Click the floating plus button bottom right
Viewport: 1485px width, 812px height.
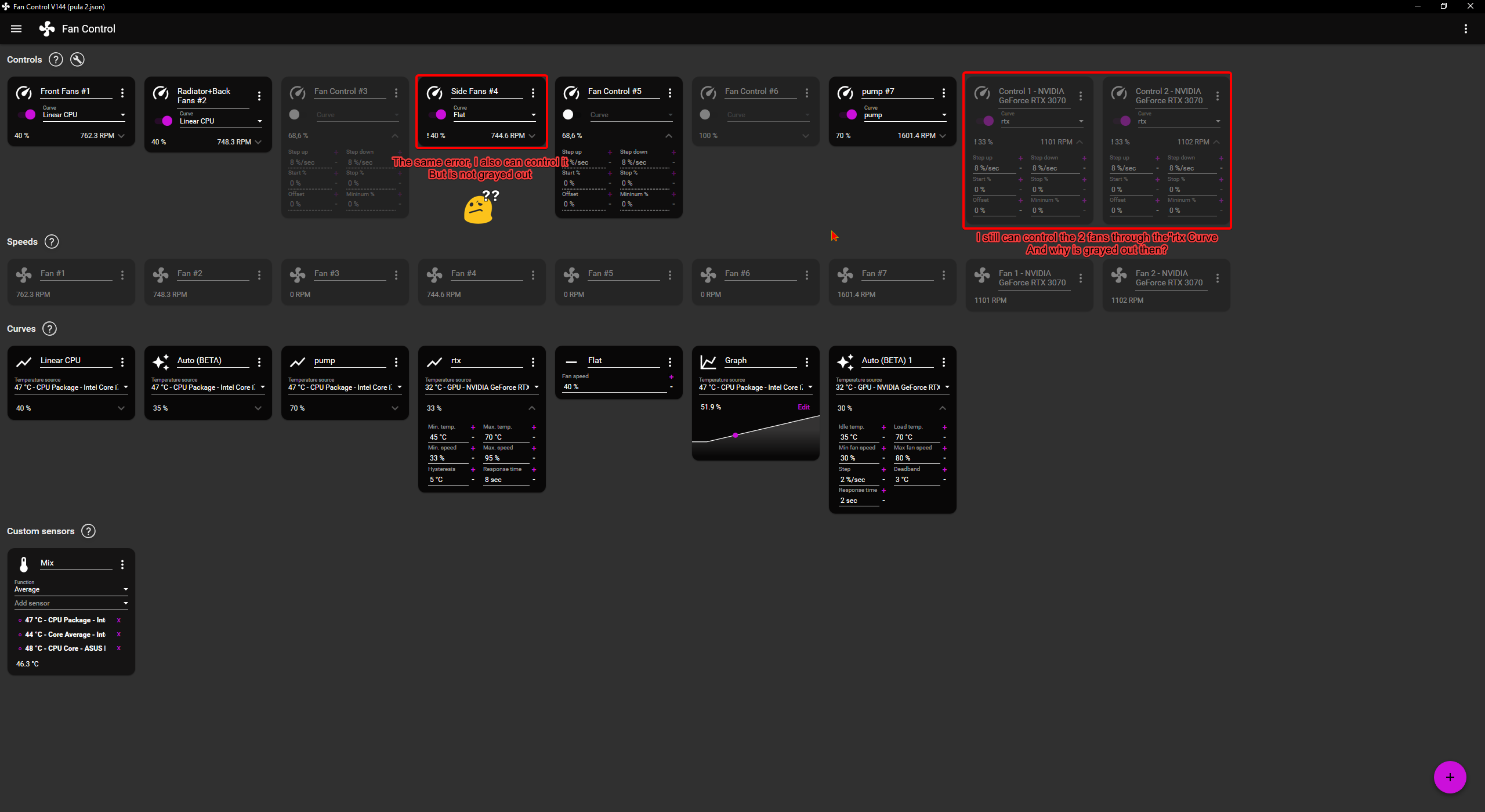tap(1449, 777)
